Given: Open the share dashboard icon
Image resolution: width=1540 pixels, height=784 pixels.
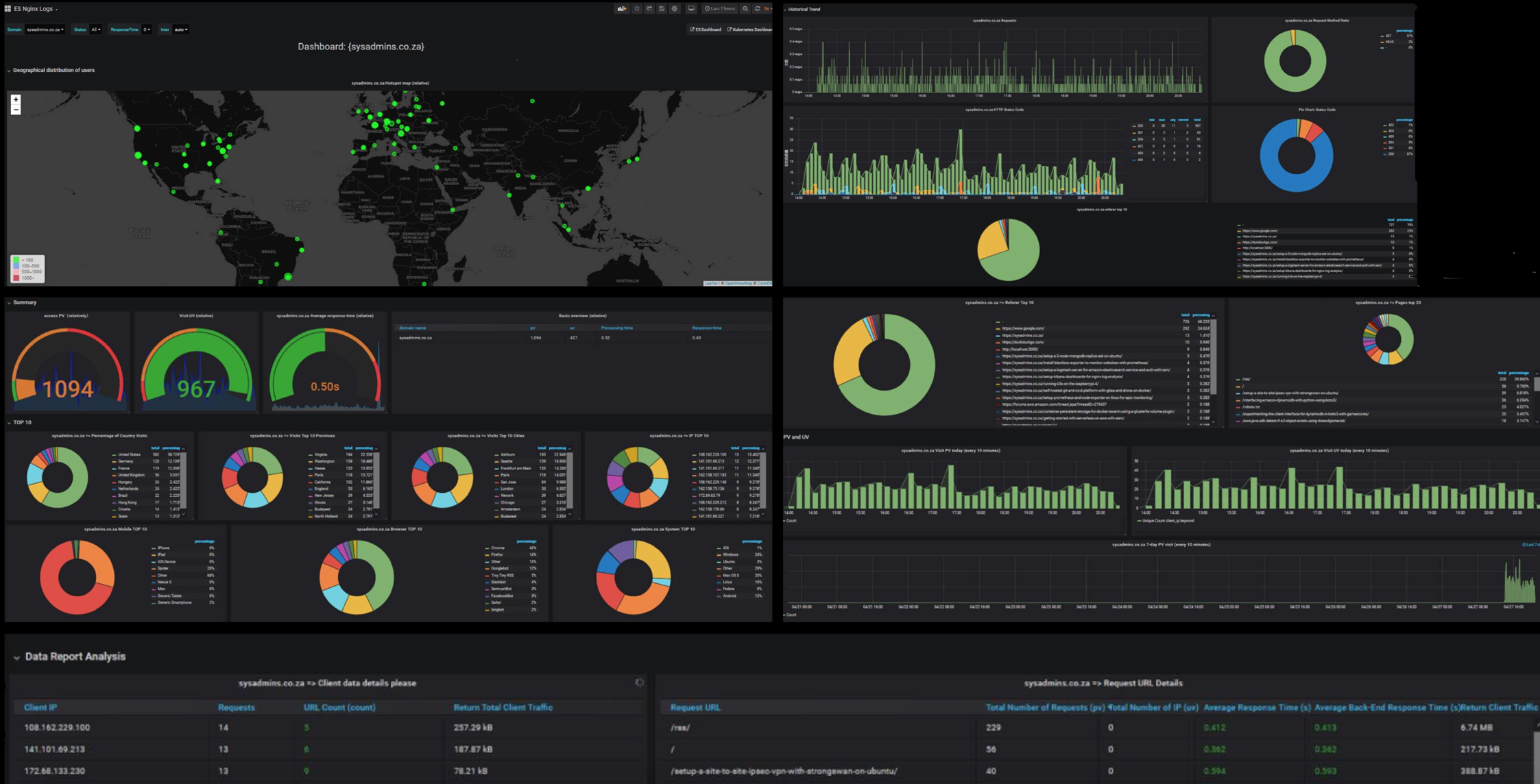Looking at the screenshot, I should (x=650, y=9).
